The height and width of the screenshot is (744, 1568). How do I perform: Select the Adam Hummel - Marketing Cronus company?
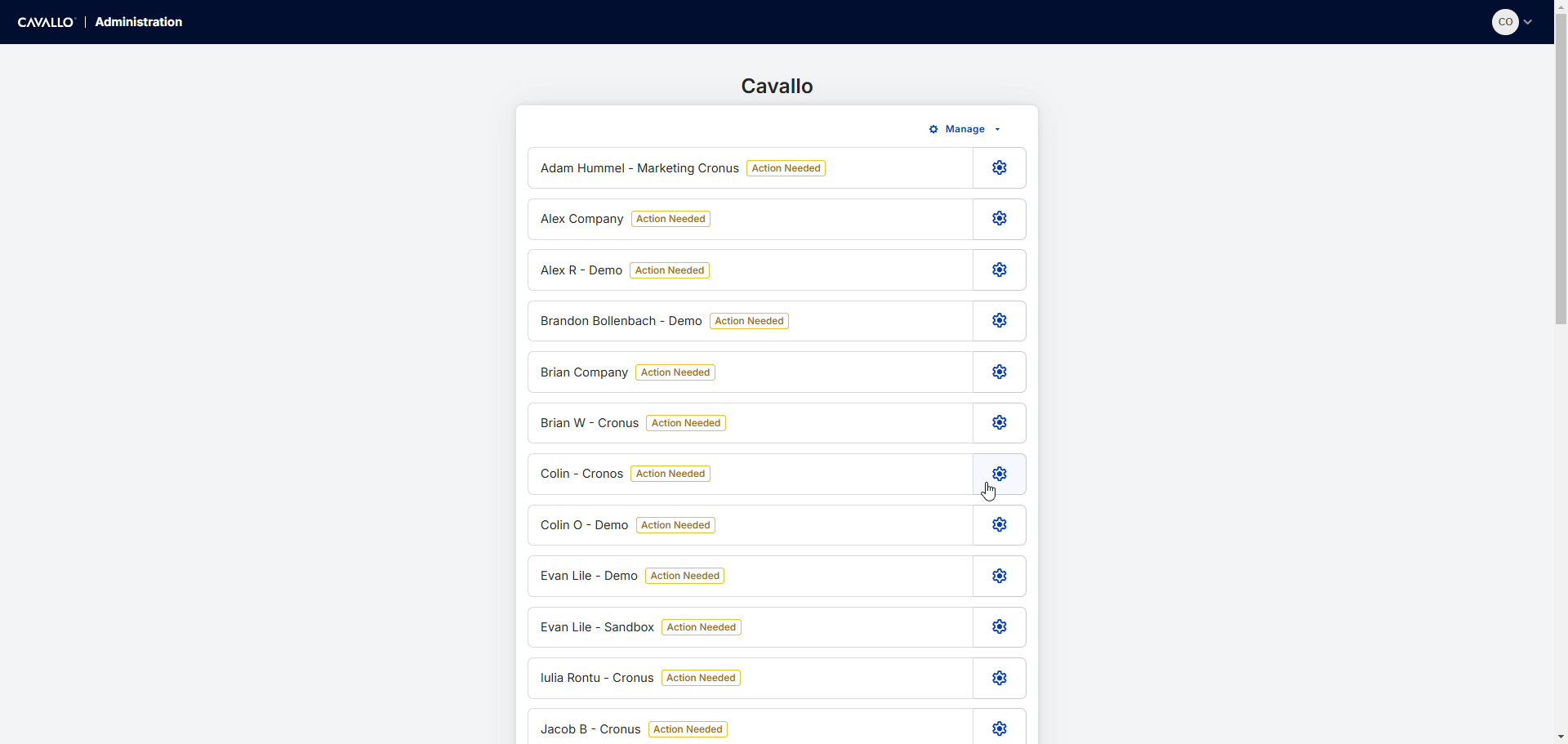click(751, 167)
